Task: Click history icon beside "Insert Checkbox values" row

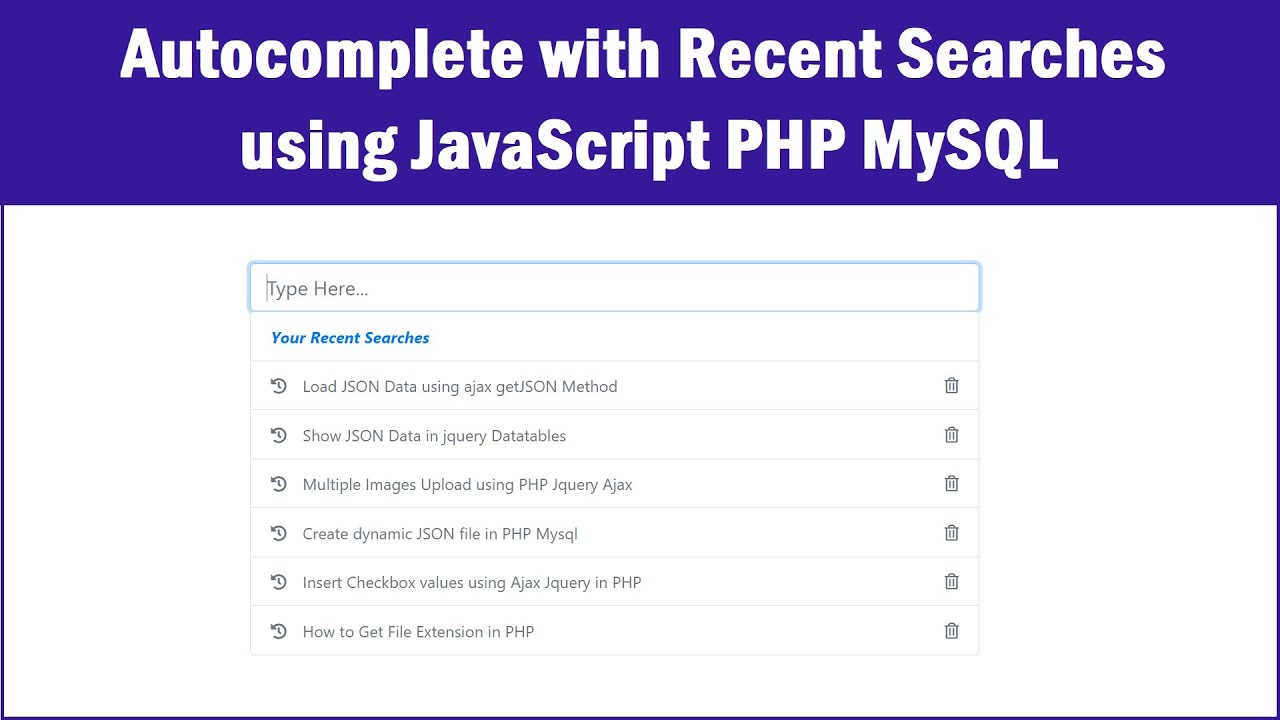Action: tap(279, 582)
